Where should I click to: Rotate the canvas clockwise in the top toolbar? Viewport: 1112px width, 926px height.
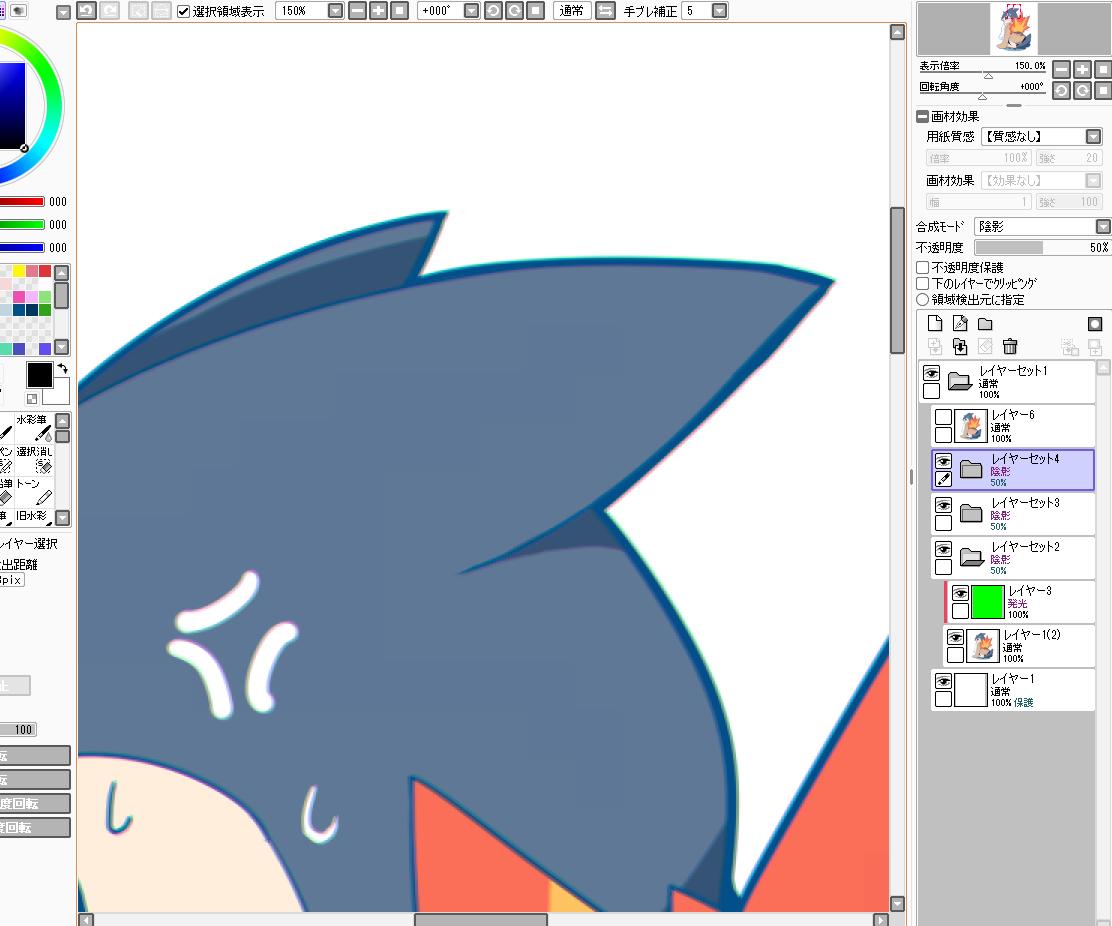[515, 11]
